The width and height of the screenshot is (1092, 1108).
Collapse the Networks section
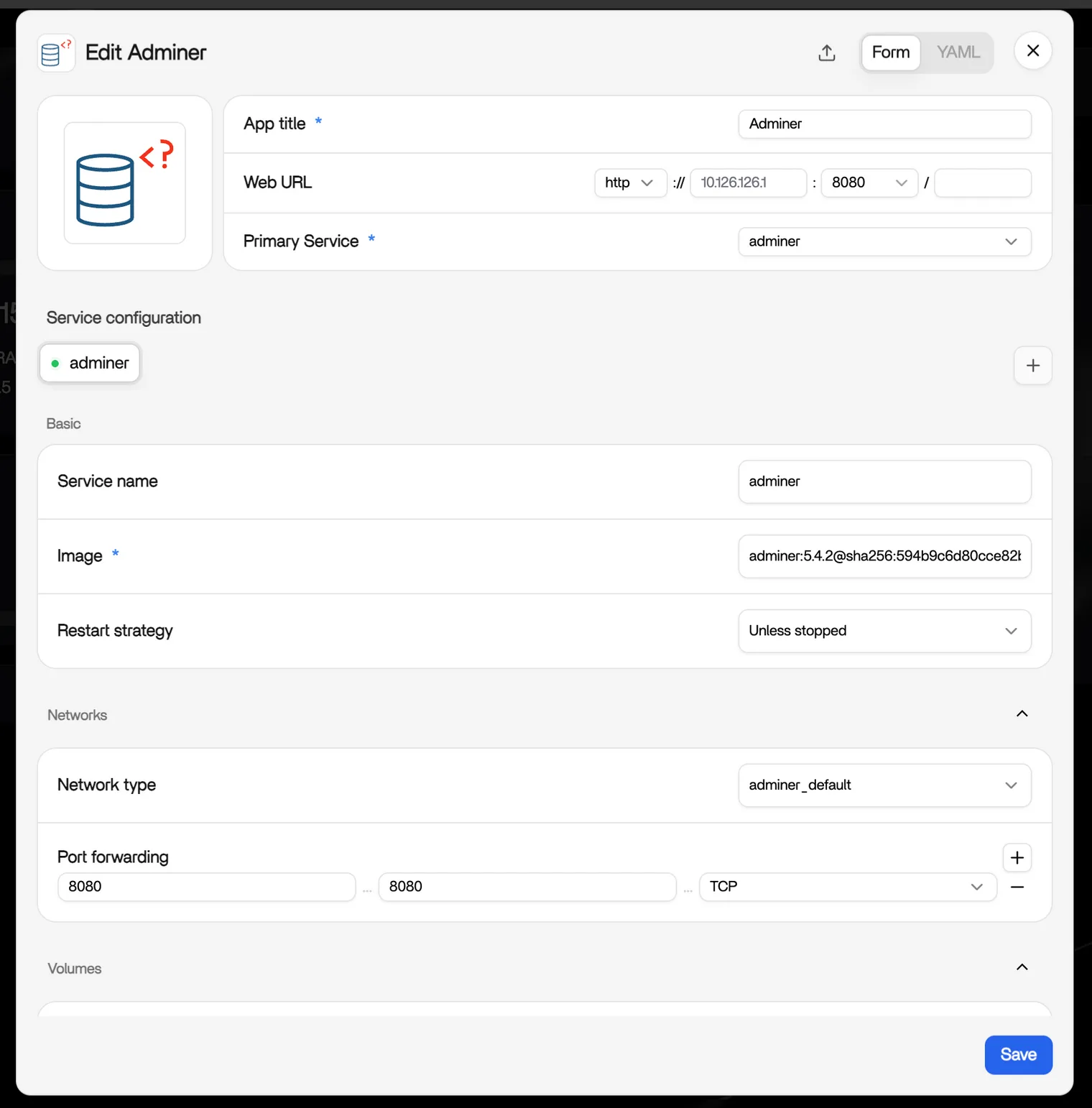click(1022, 714)
